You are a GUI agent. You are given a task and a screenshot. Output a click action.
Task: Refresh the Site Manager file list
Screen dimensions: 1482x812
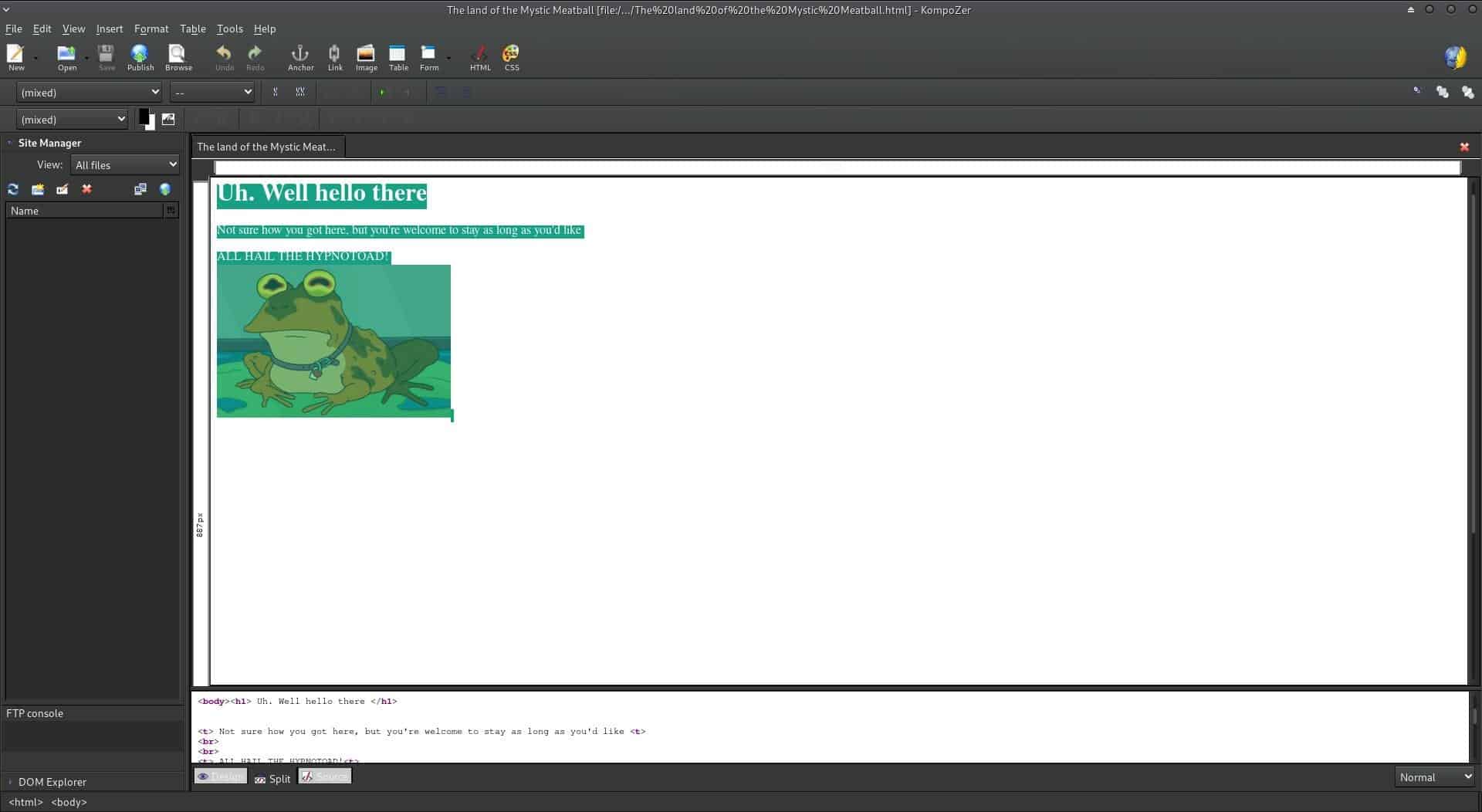(13, 189)
